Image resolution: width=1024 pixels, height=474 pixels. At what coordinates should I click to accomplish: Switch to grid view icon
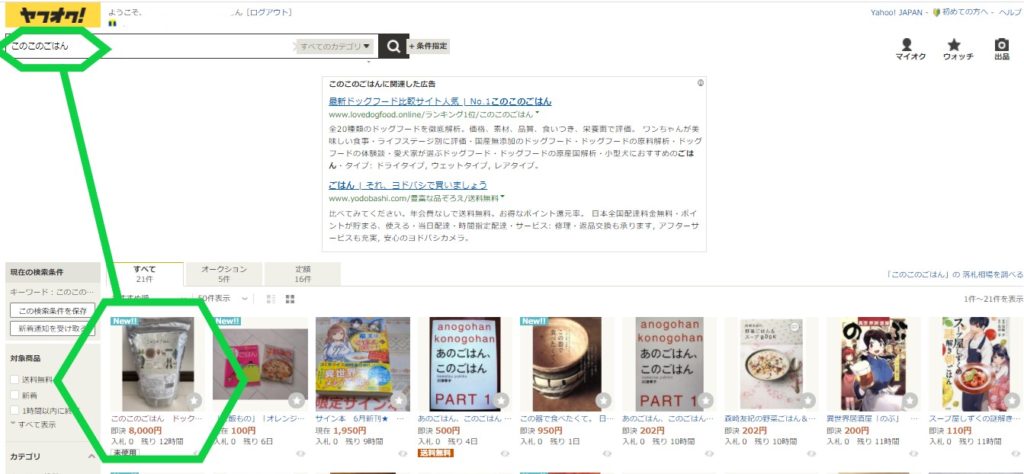click(x=290, y=299)
